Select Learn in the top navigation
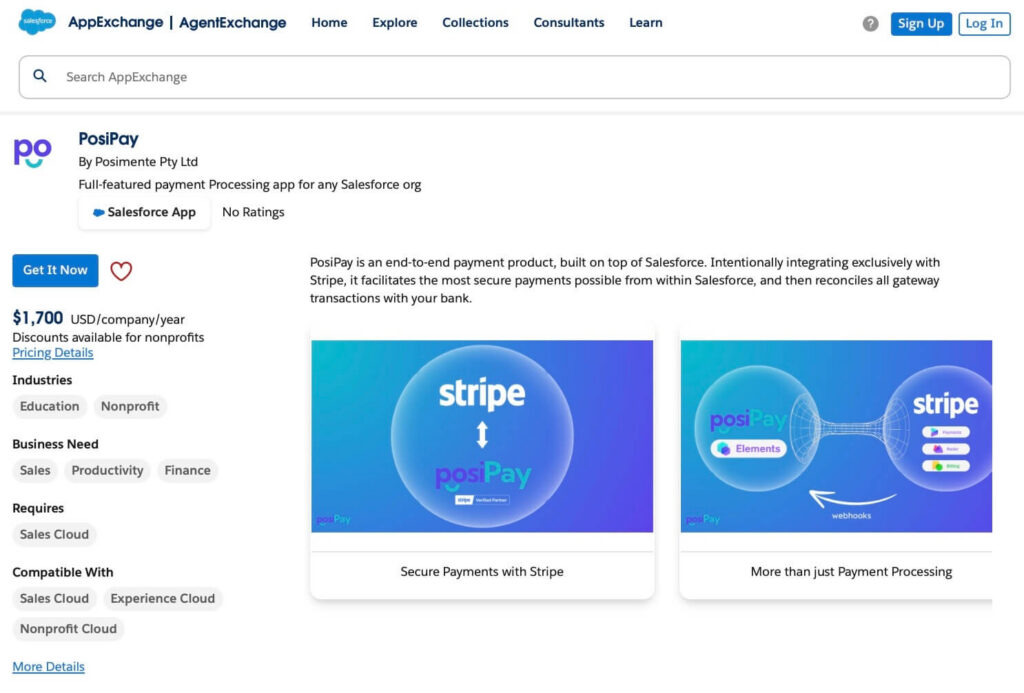 pos(646,23)
